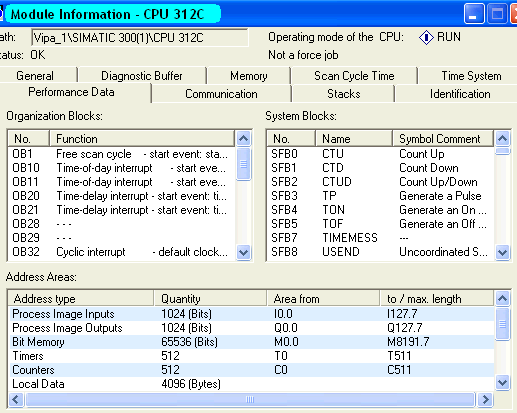Select the Bit Memory row
This screenshot has width=517, height=413.
[x=251, y=342]
